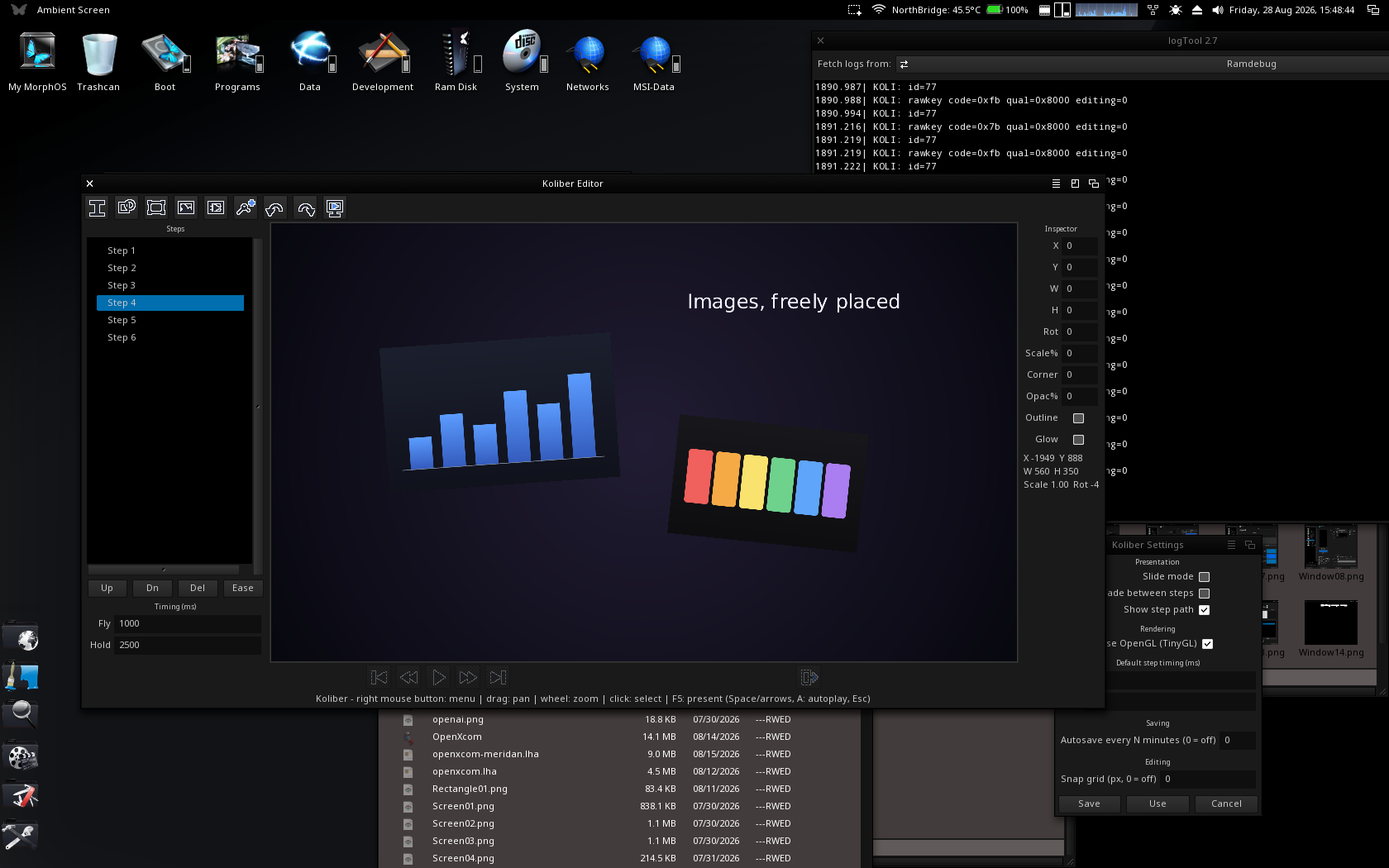Undo the last edit

point(275,208)
